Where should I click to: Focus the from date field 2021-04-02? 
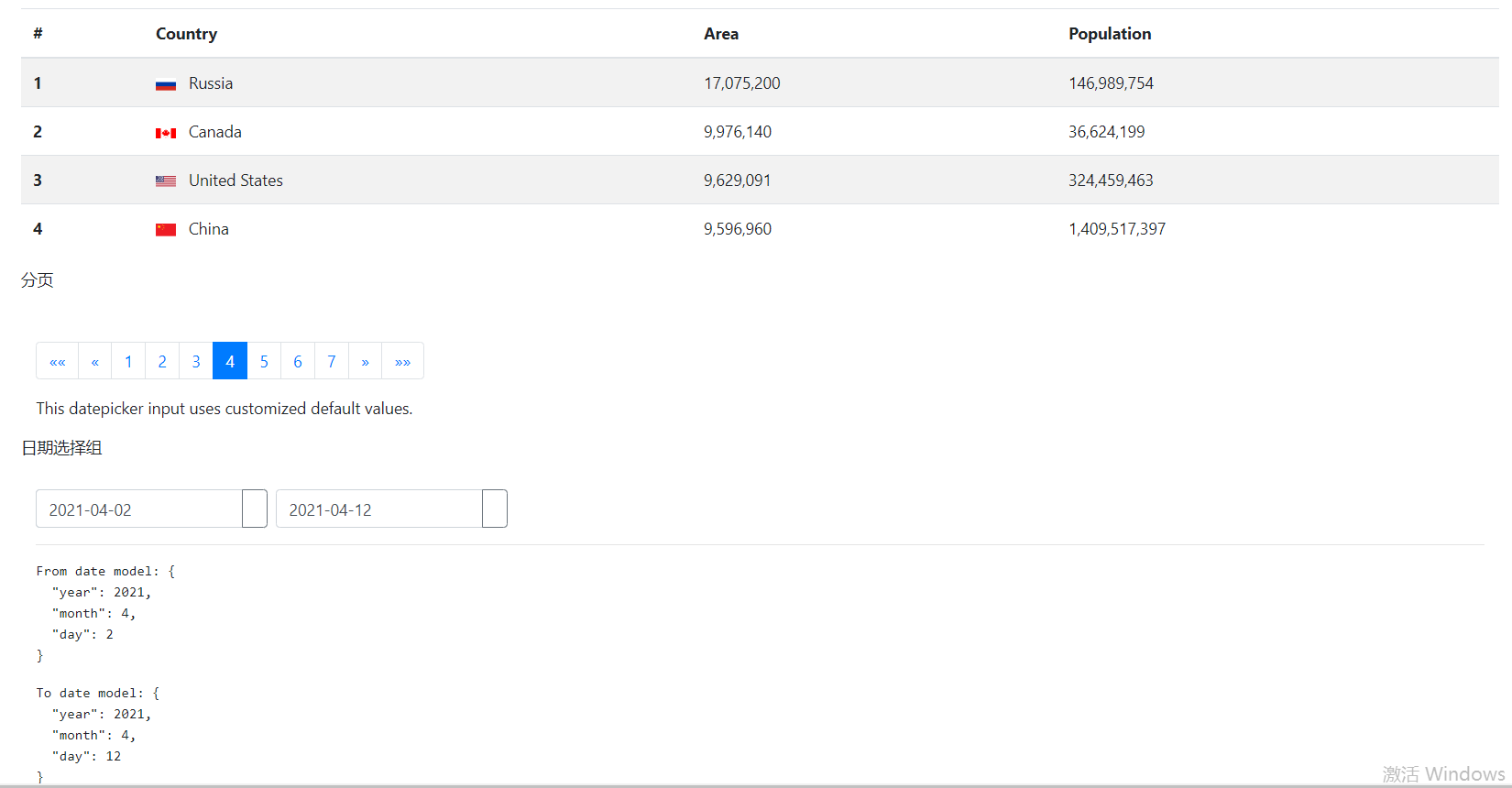pos(139,509)
